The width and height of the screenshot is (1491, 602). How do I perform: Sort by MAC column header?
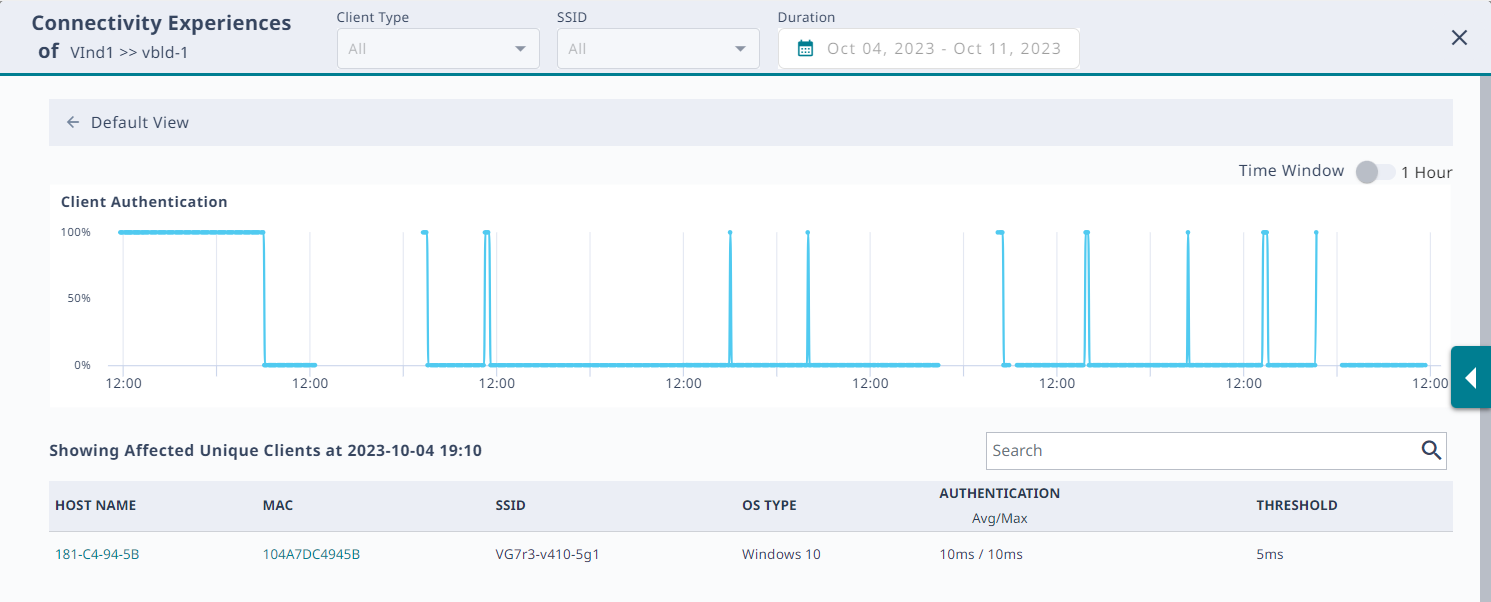(x=278, y=506)
